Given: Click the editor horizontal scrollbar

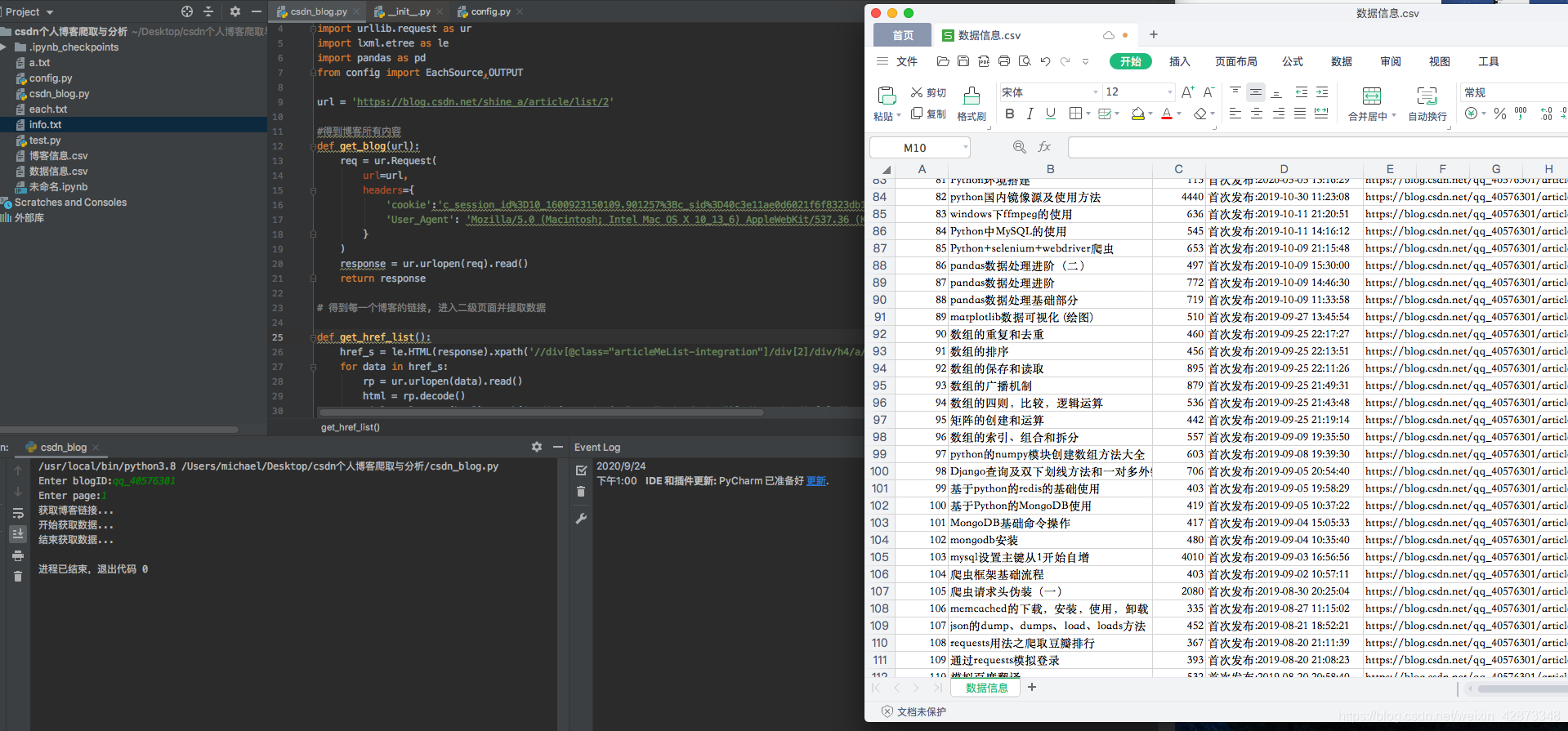Looking at the screenshot, I should point(541,412).
